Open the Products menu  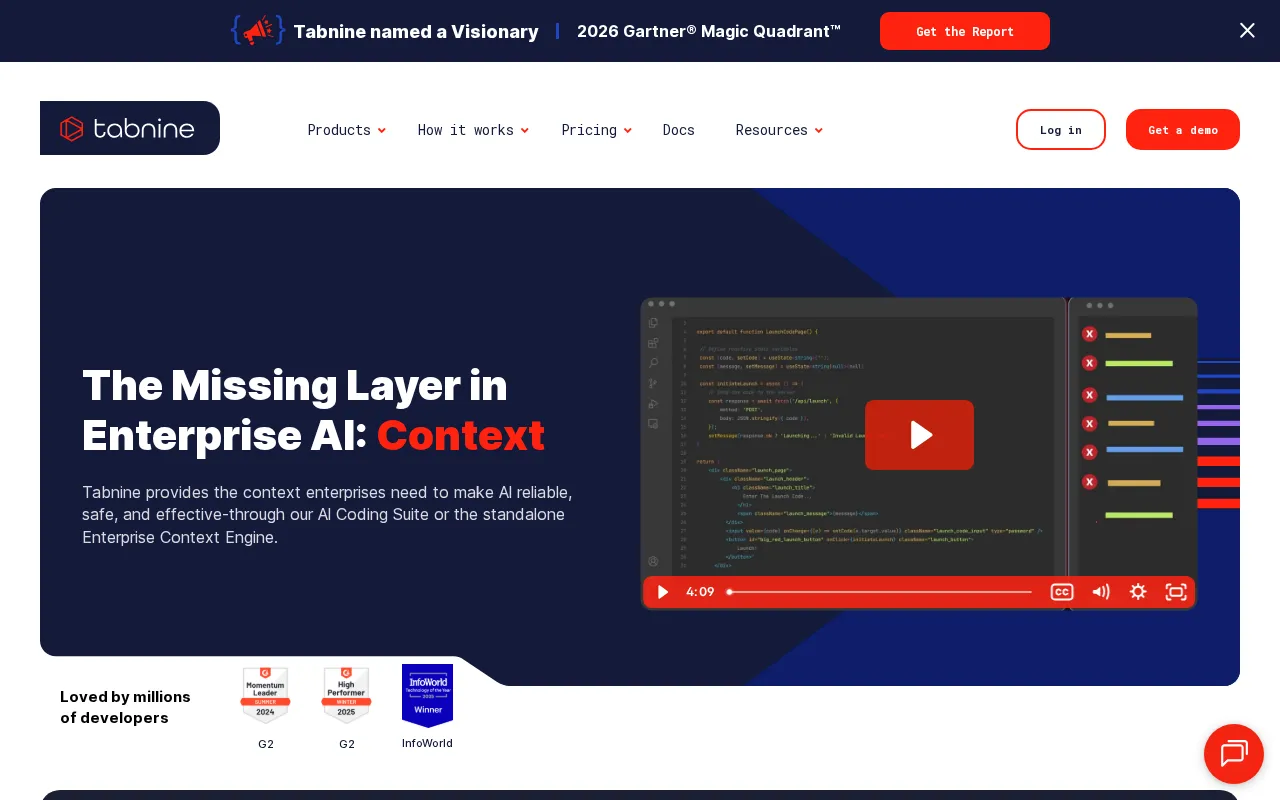pyautogui.click(x=339, y=130)
